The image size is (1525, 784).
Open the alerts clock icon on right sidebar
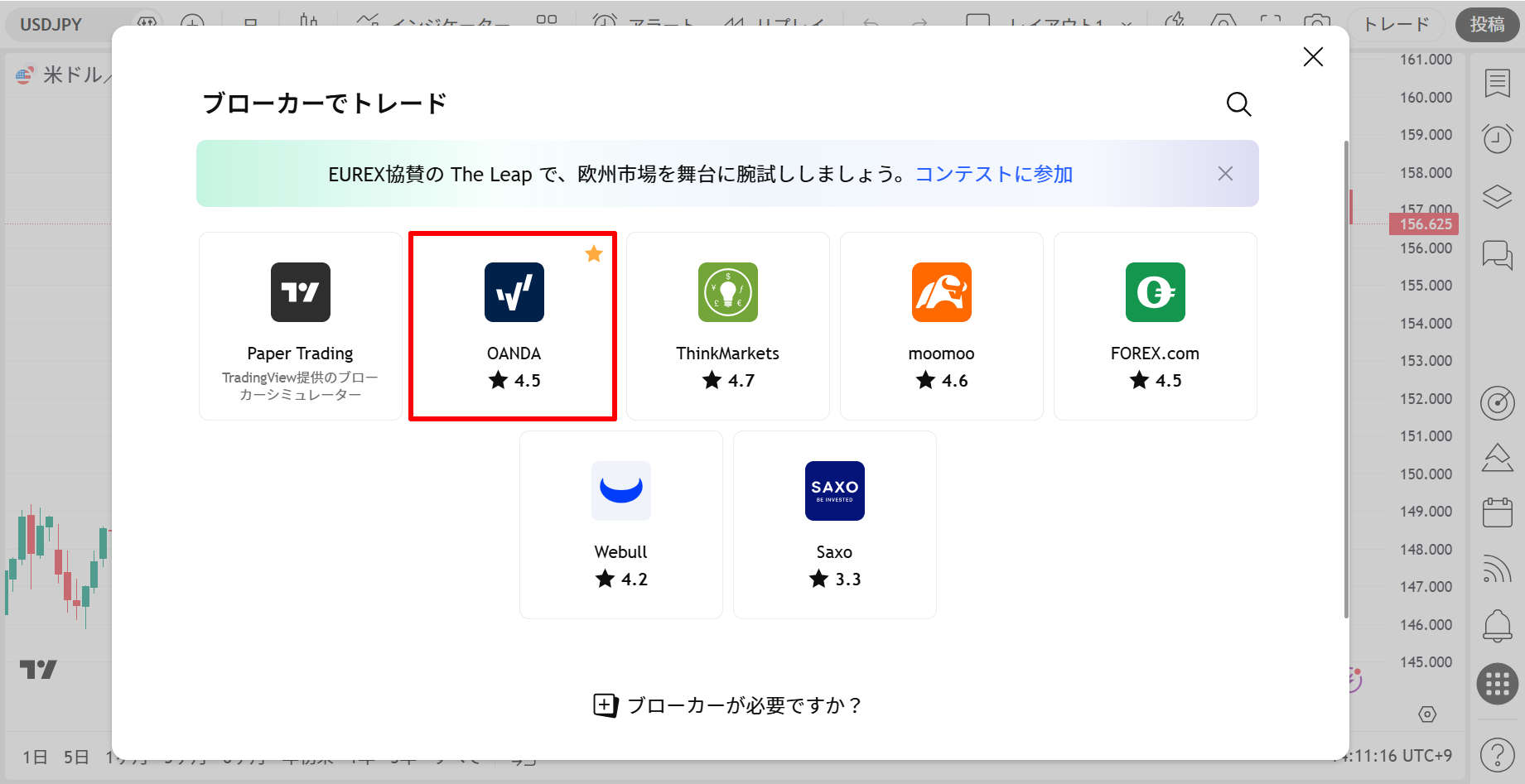1497,139
